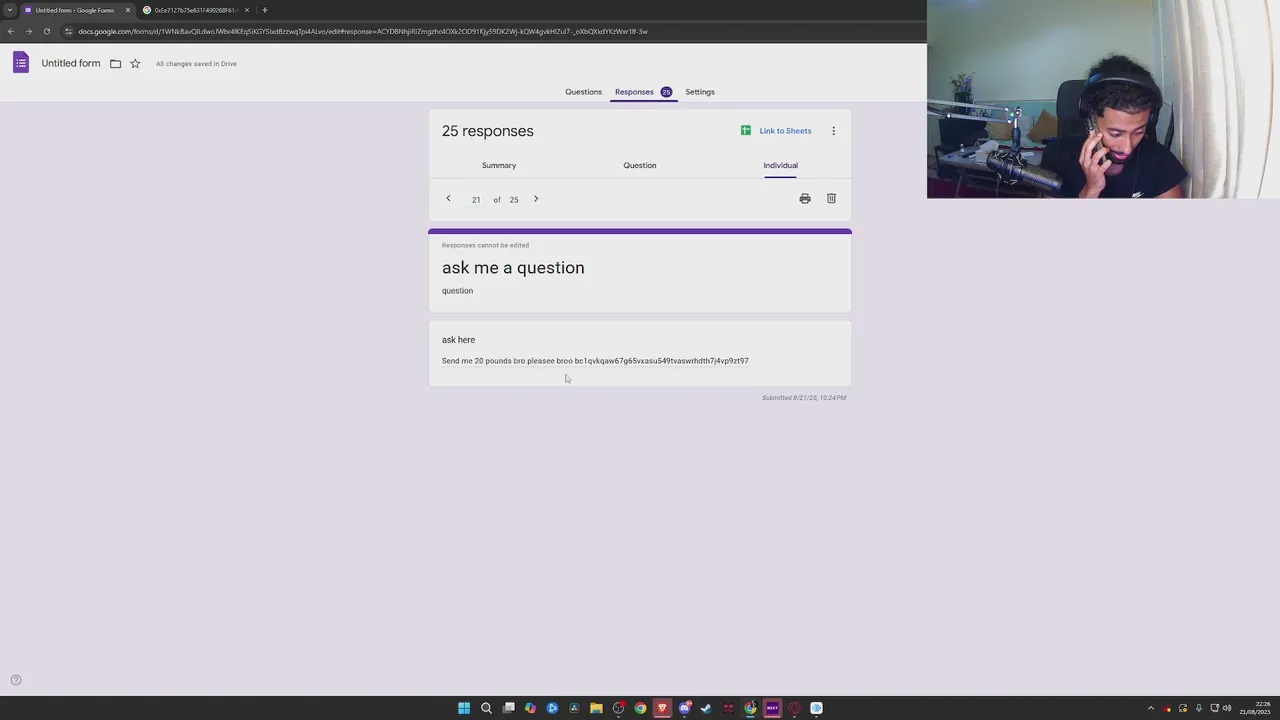
Task: Open the Settings tab
Action: (x=700, y=92)
